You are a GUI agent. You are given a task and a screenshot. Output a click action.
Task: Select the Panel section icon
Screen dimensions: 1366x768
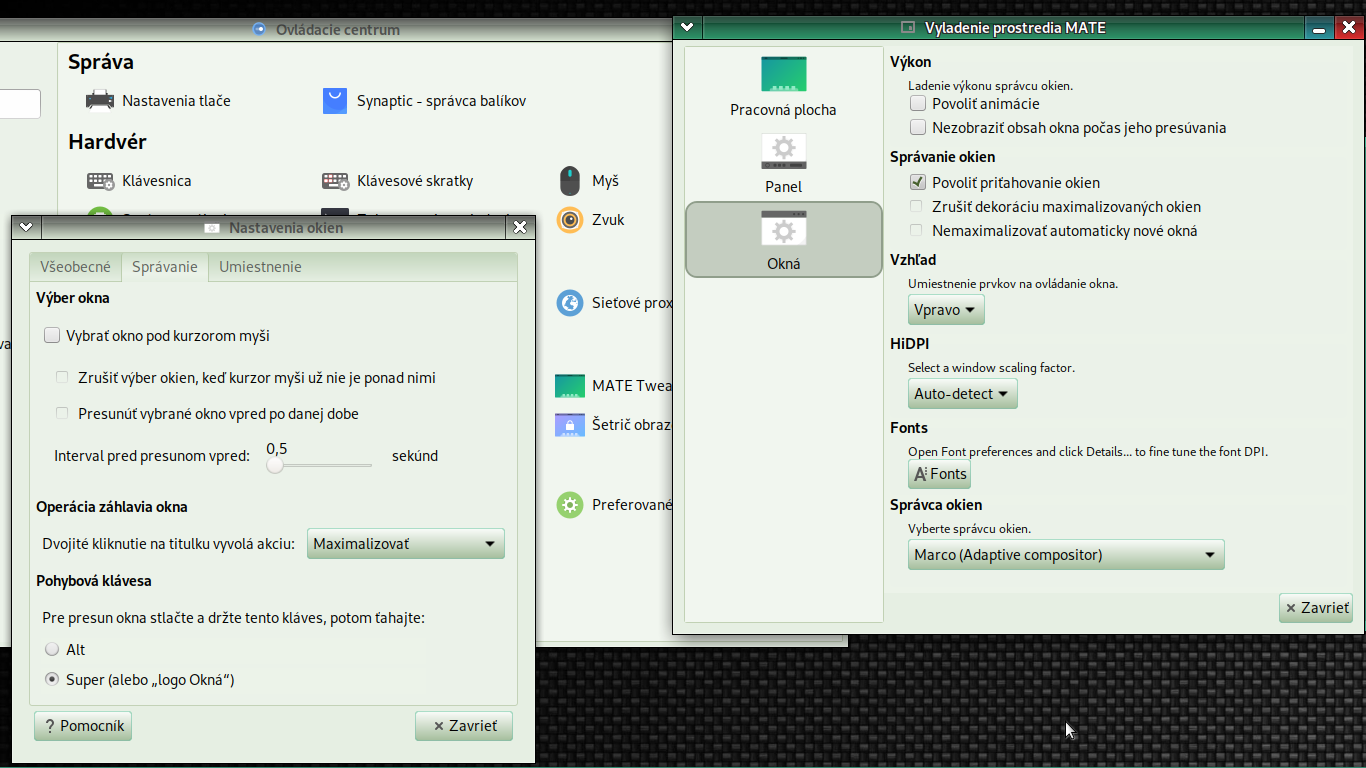(783, 152)
